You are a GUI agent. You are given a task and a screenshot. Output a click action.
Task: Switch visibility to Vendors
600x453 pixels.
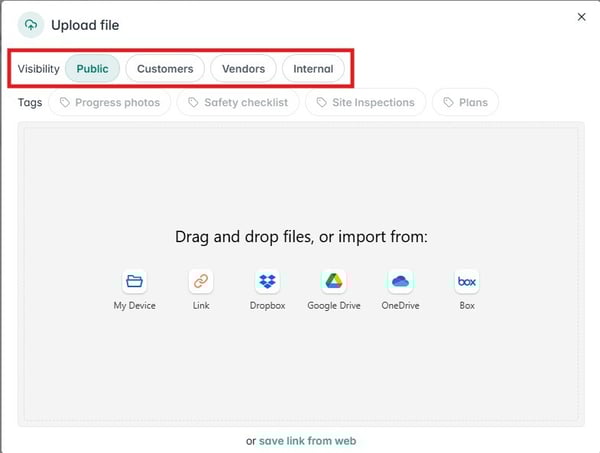[244, 69]
